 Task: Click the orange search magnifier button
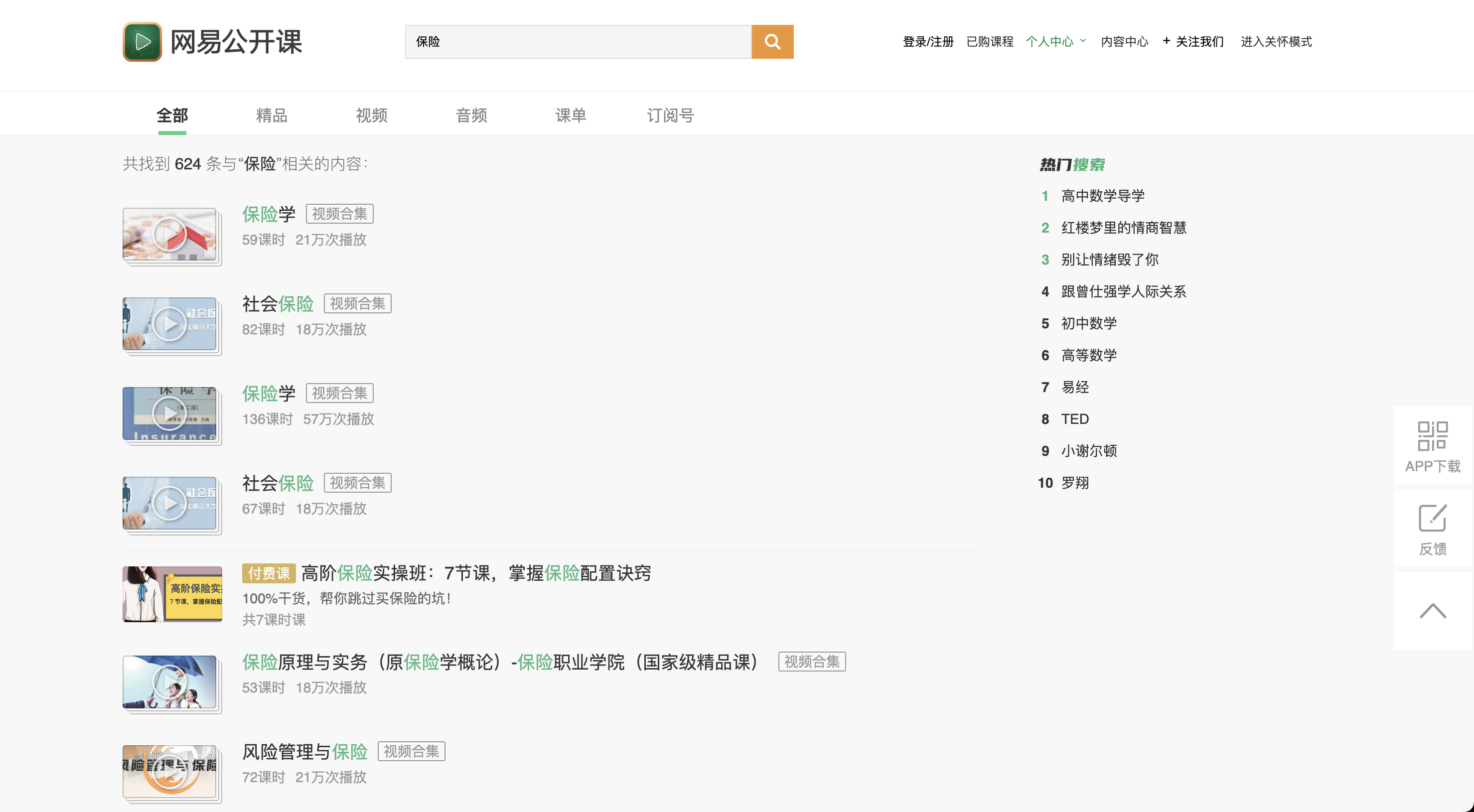(772, 42)
